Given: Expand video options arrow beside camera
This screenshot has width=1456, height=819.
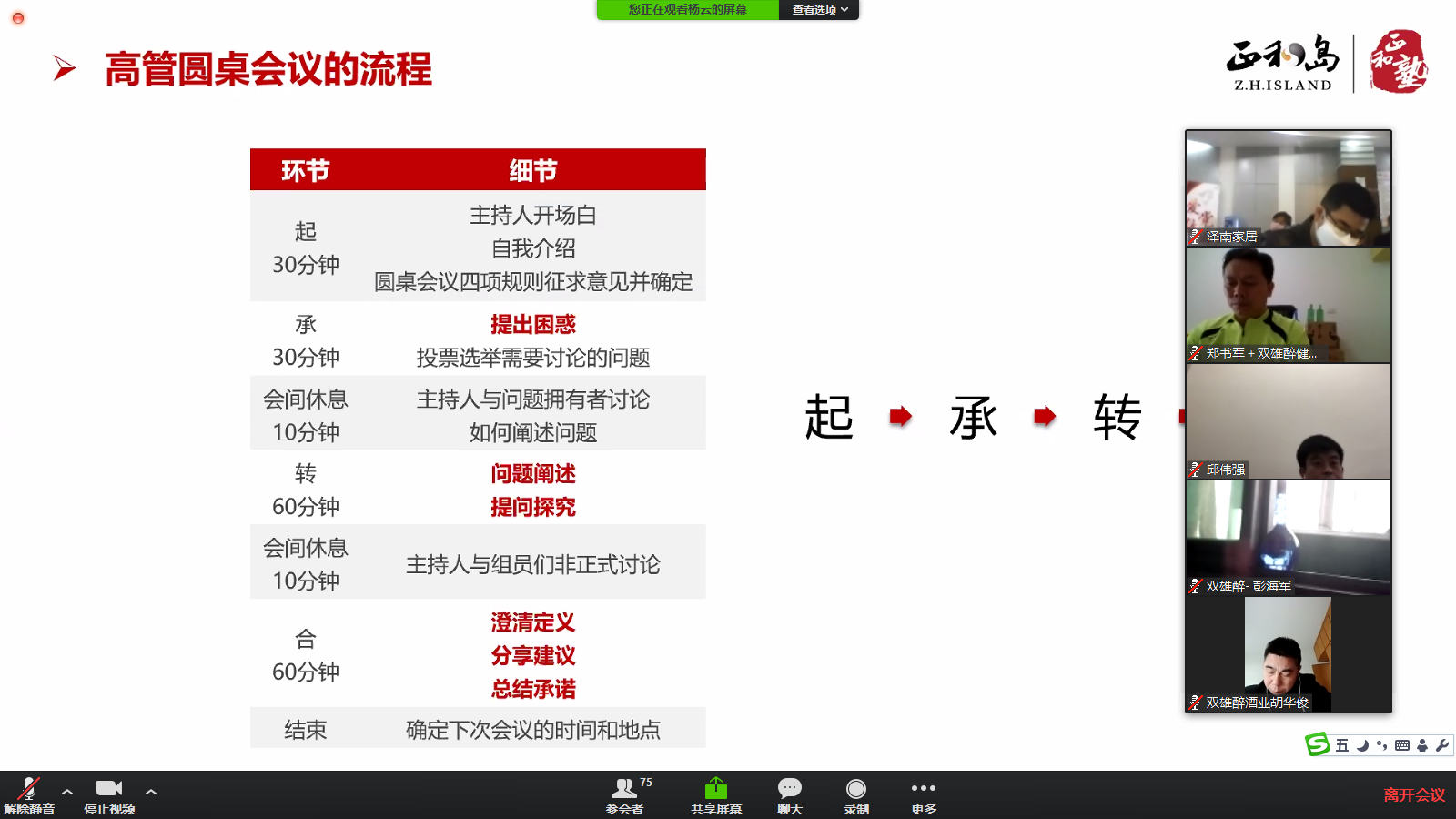Looking at the screenshot, I should (151, 792).
